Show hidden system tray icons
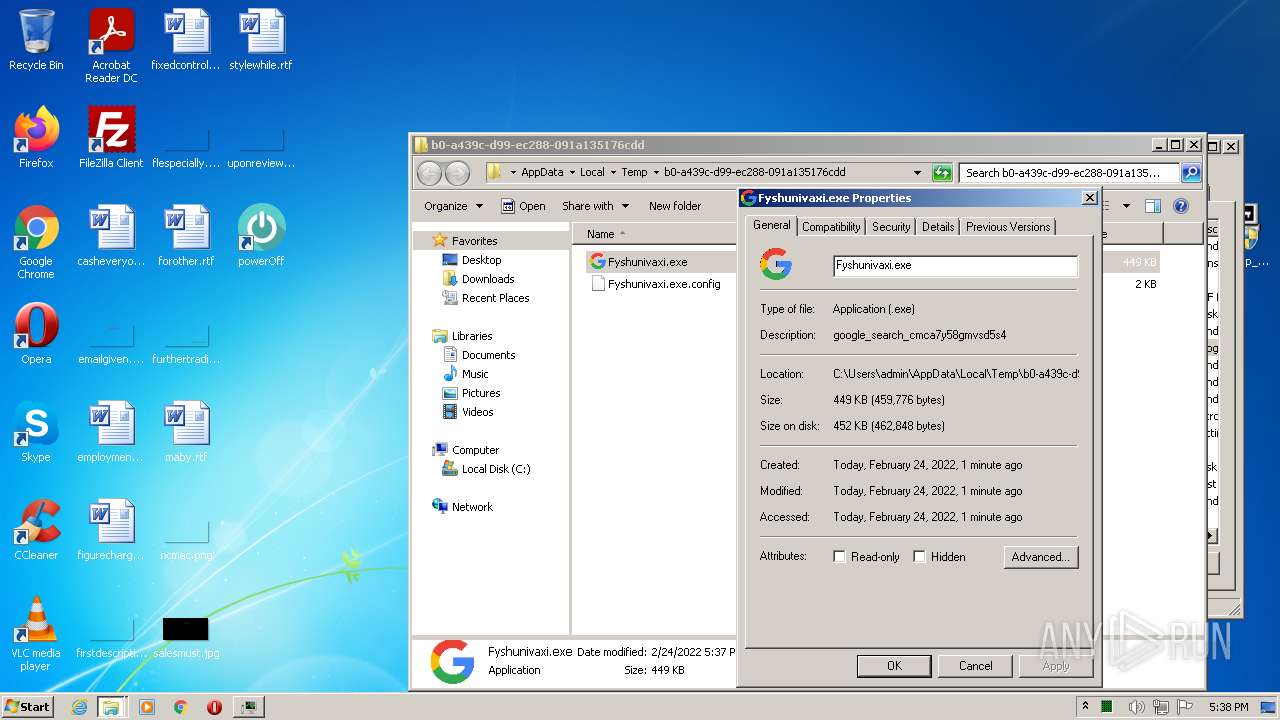This screenshot has width=1280, height=720. (1085, 707)
